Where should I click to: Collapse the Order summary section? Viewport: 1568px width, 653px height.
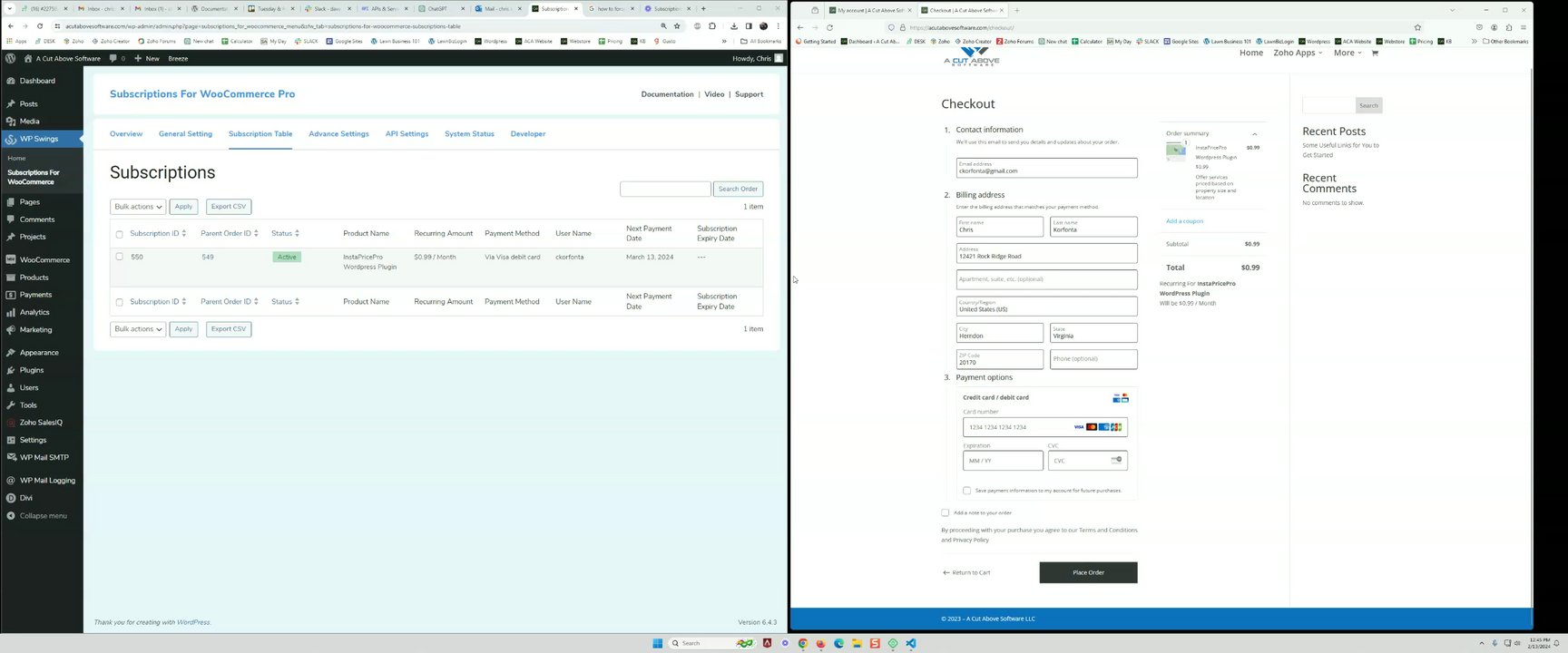1254,134
